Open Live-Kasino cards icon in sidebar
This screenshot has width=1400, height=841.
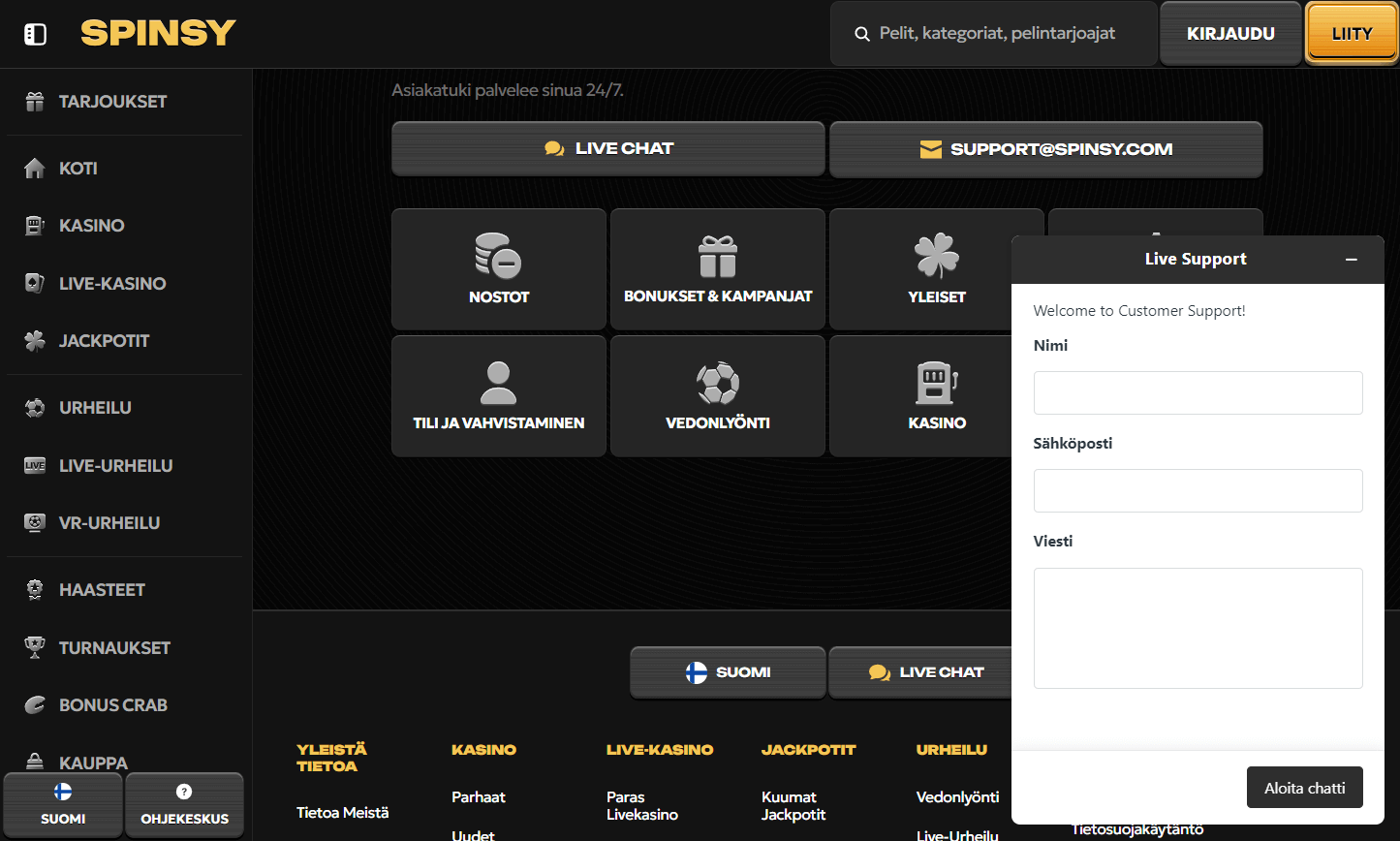coord(35,284)
